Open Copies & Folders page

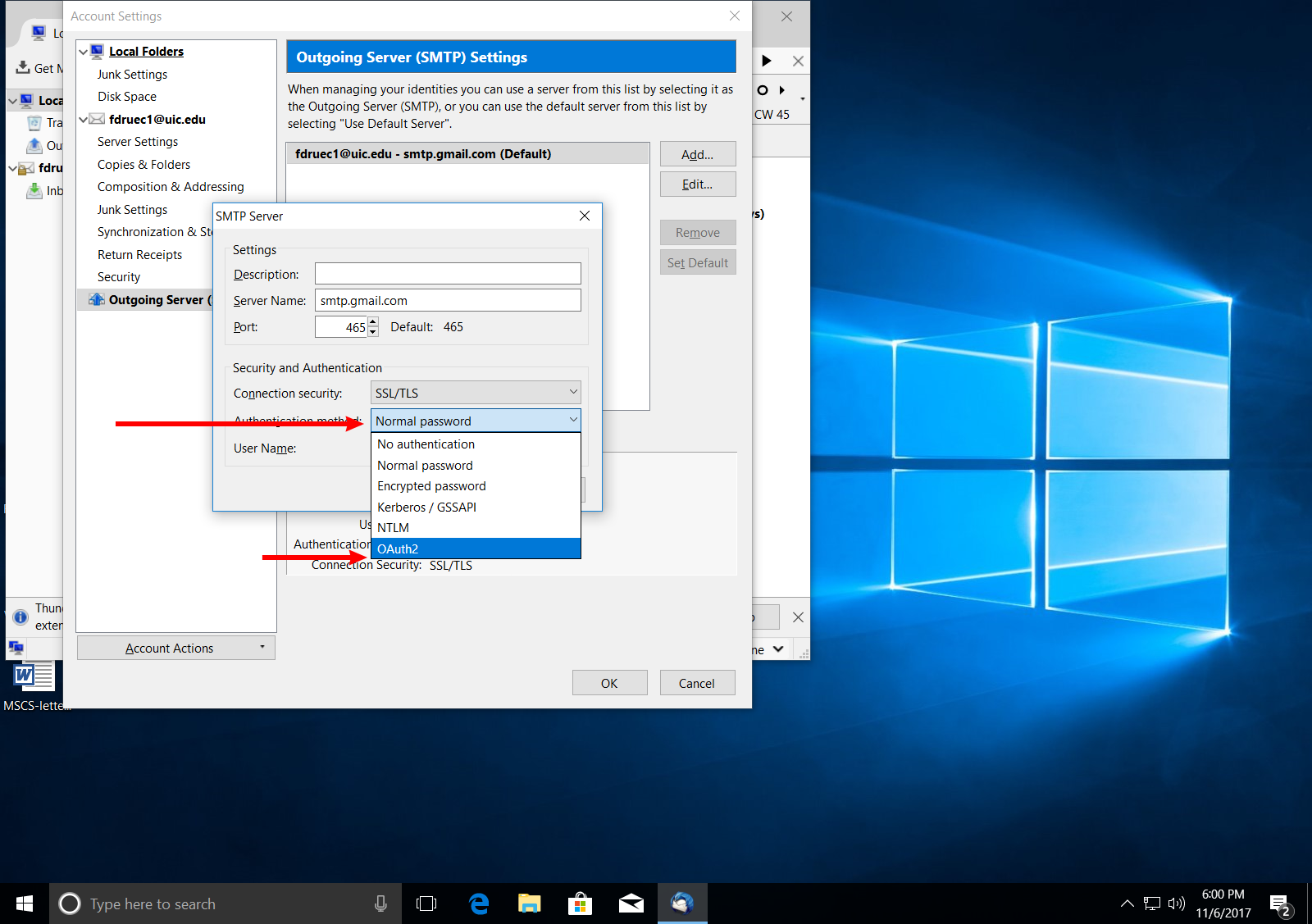[x=143, y=165]
